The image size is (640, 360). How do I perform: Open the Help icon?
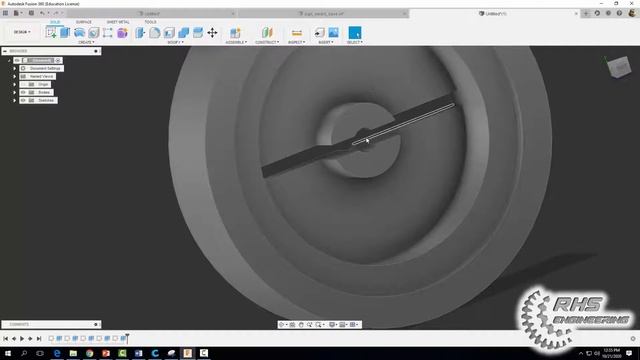pyautogui.click(x=619, y=13)
